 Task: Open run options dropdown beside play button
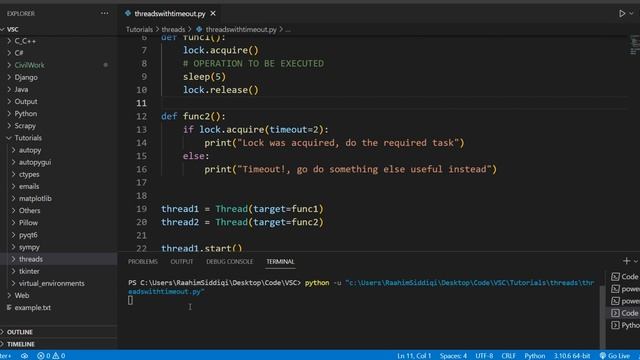coord(631,13)
